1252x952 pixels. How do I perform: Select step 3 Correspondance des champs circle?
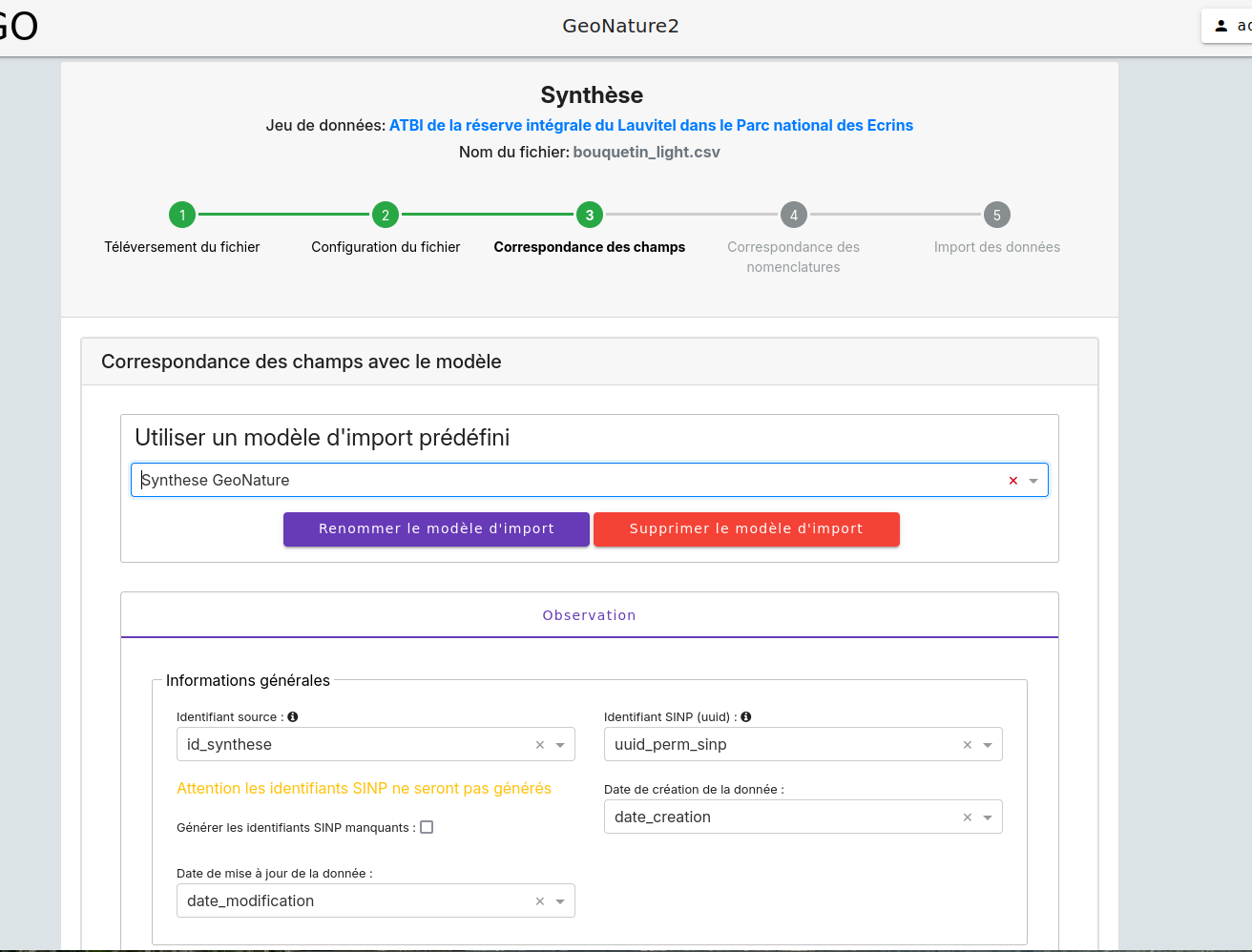(590, 215)
